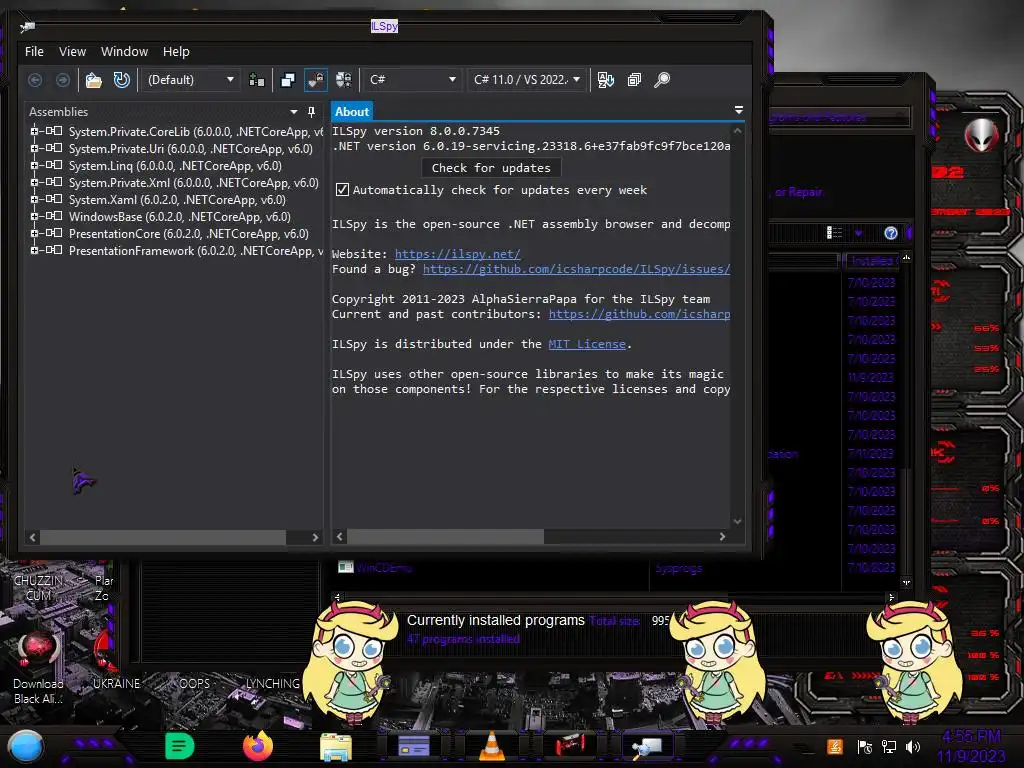
Task: Click the active ILSpy taskbar button
Action: [648, 746]
